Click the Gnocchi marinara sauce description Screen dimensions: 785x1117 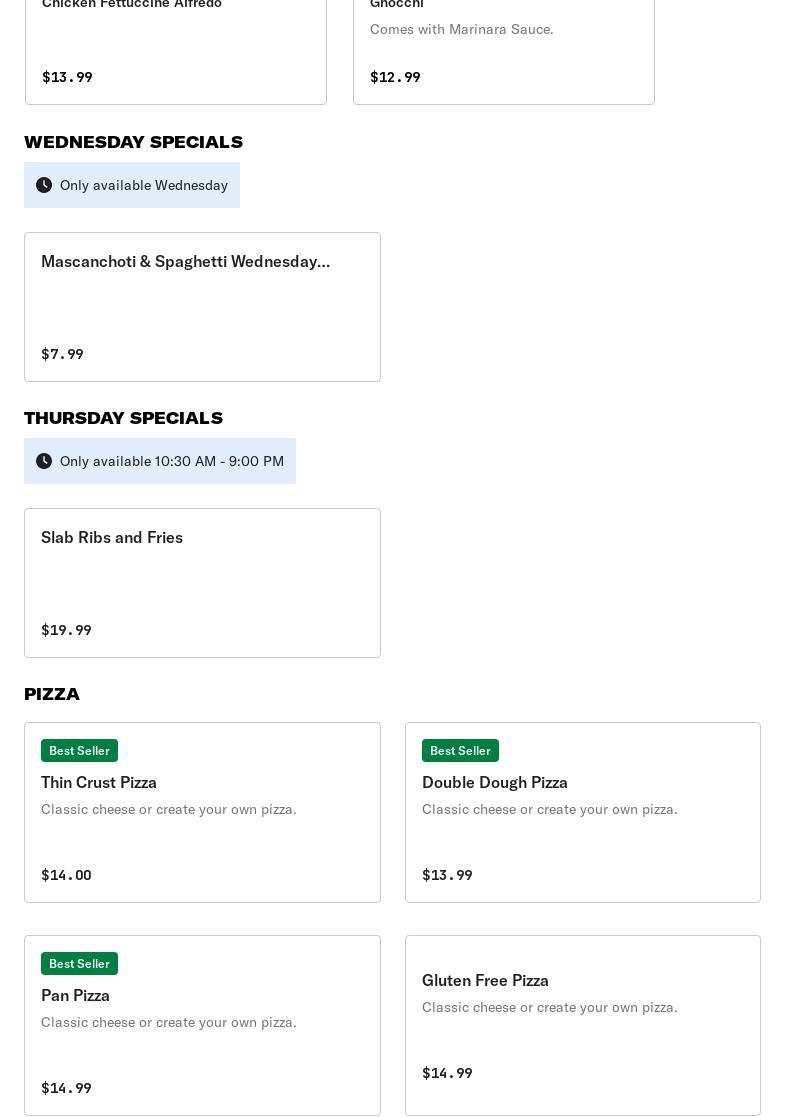pos(461,29)
